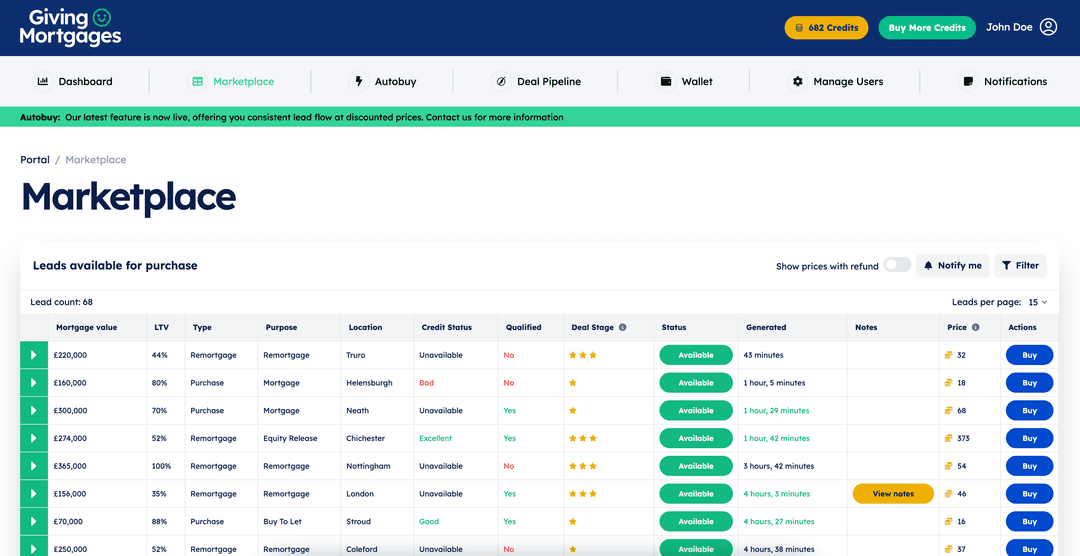Buy the Neath lead
The height and width of the screenshot is (556, 1080).
tap(1029, 411)
